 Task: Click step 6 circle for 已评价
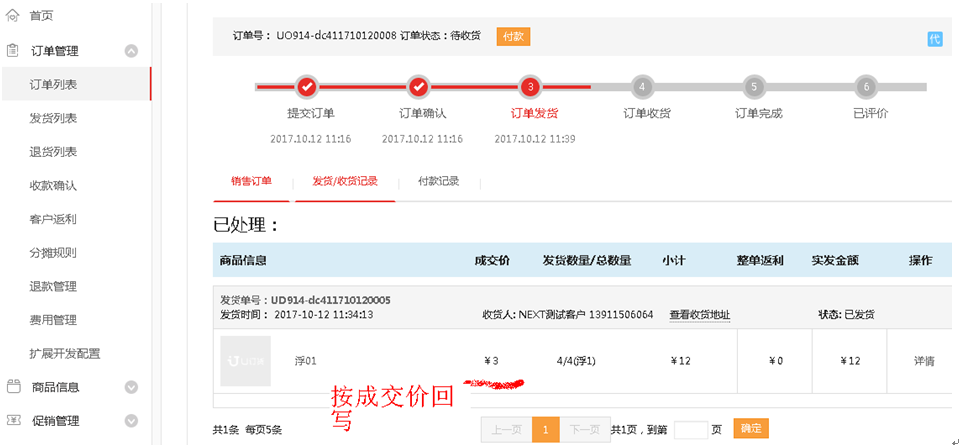867,87
